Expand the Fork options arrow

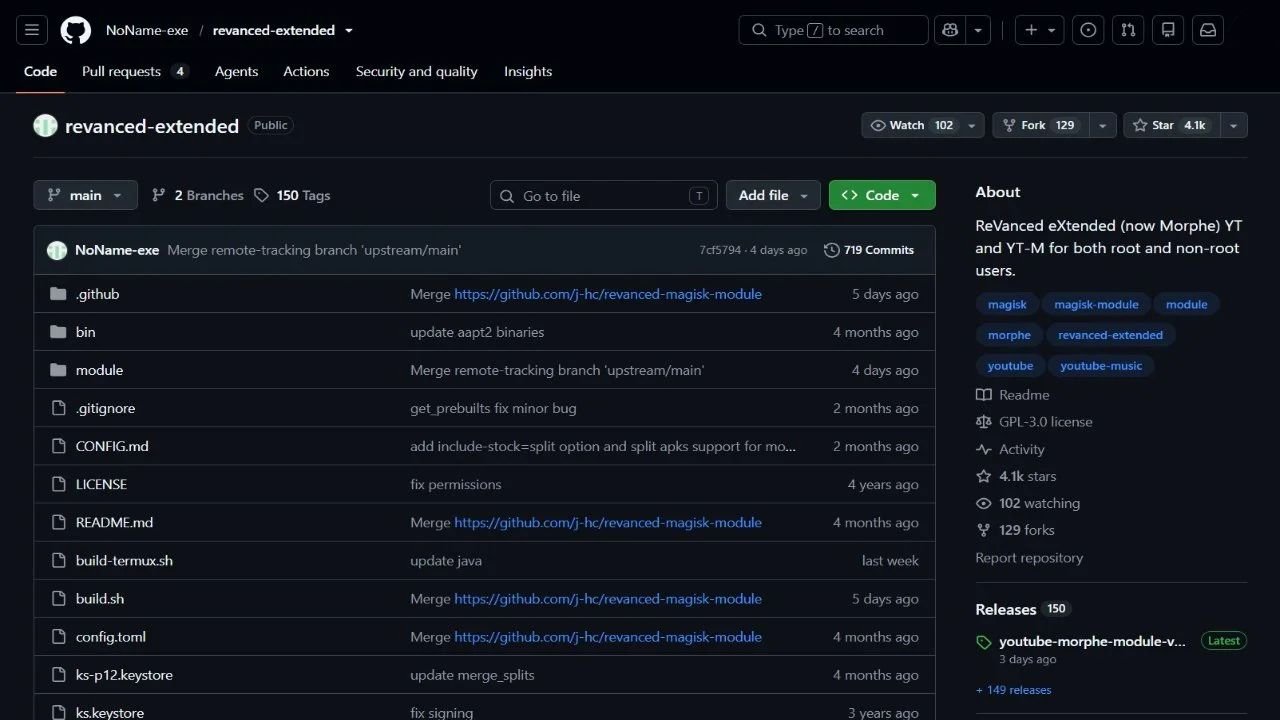[1102, 125]
